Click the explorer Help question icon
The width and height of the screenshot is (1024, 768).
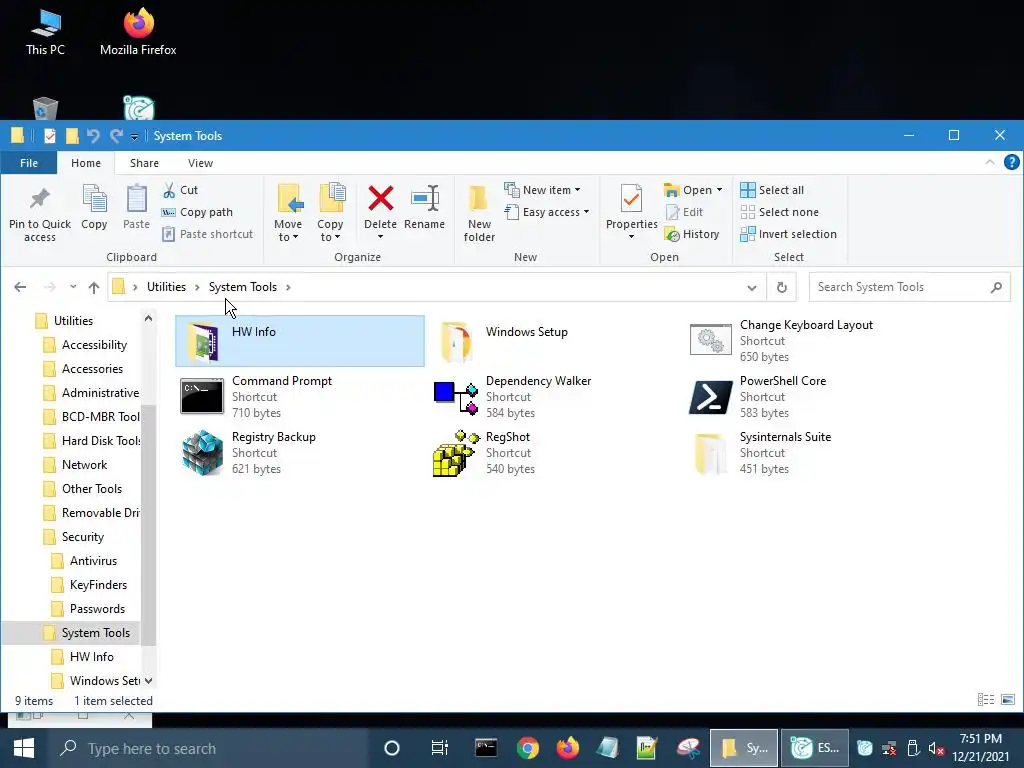coord(1011,163)
